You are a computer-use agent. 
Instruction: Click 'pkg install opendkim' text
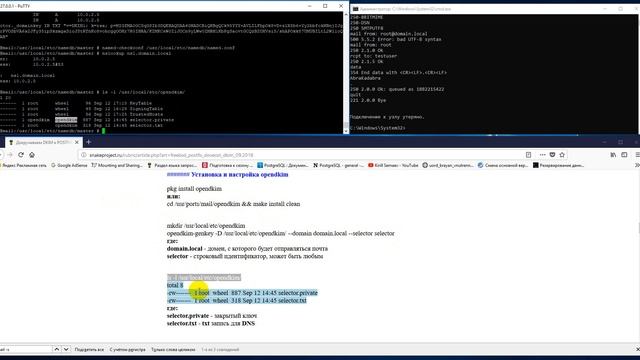194,189
